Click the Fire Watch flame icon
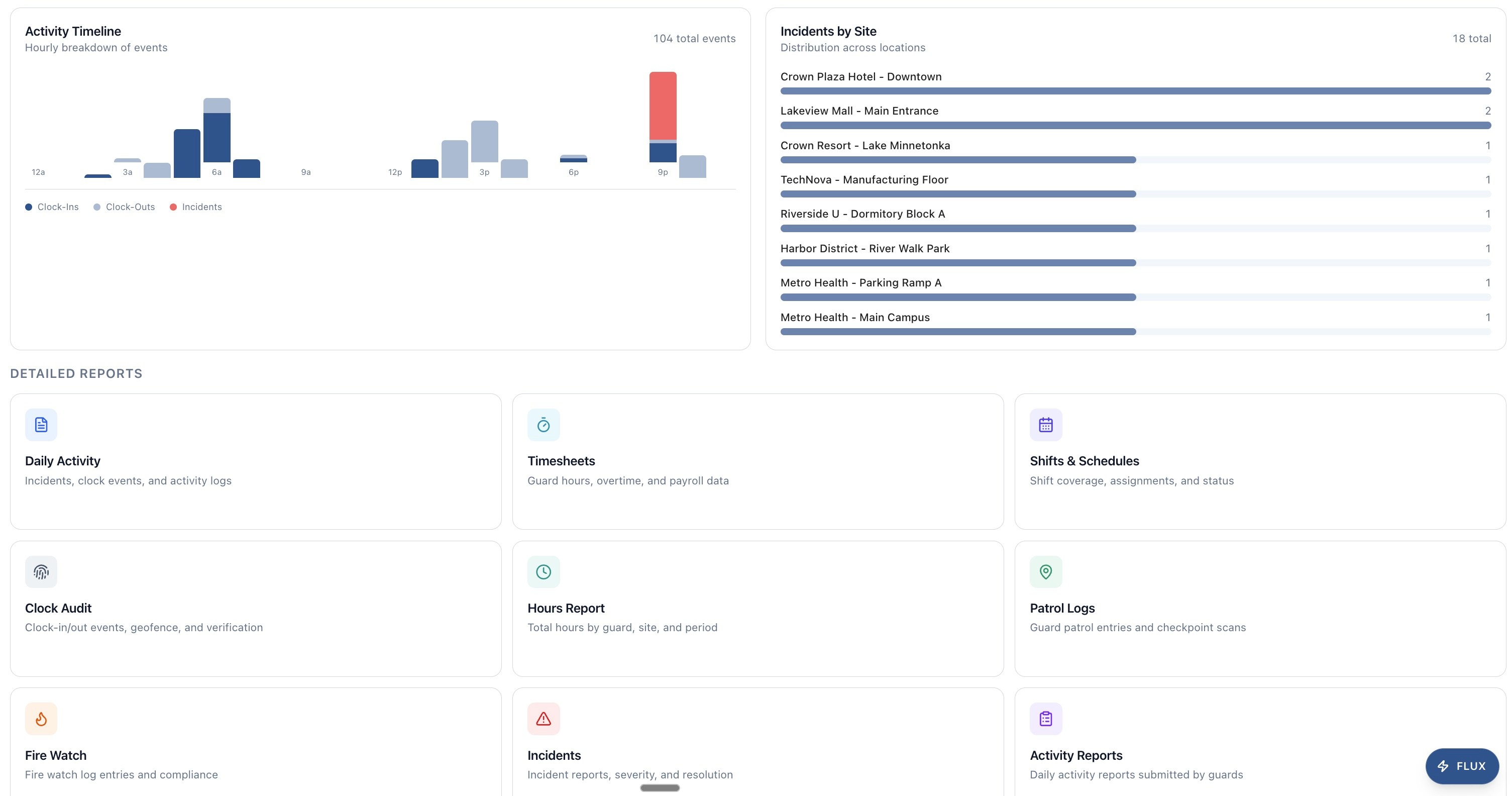The width and height of the screenshot is (1512, 796). (41, 719)
